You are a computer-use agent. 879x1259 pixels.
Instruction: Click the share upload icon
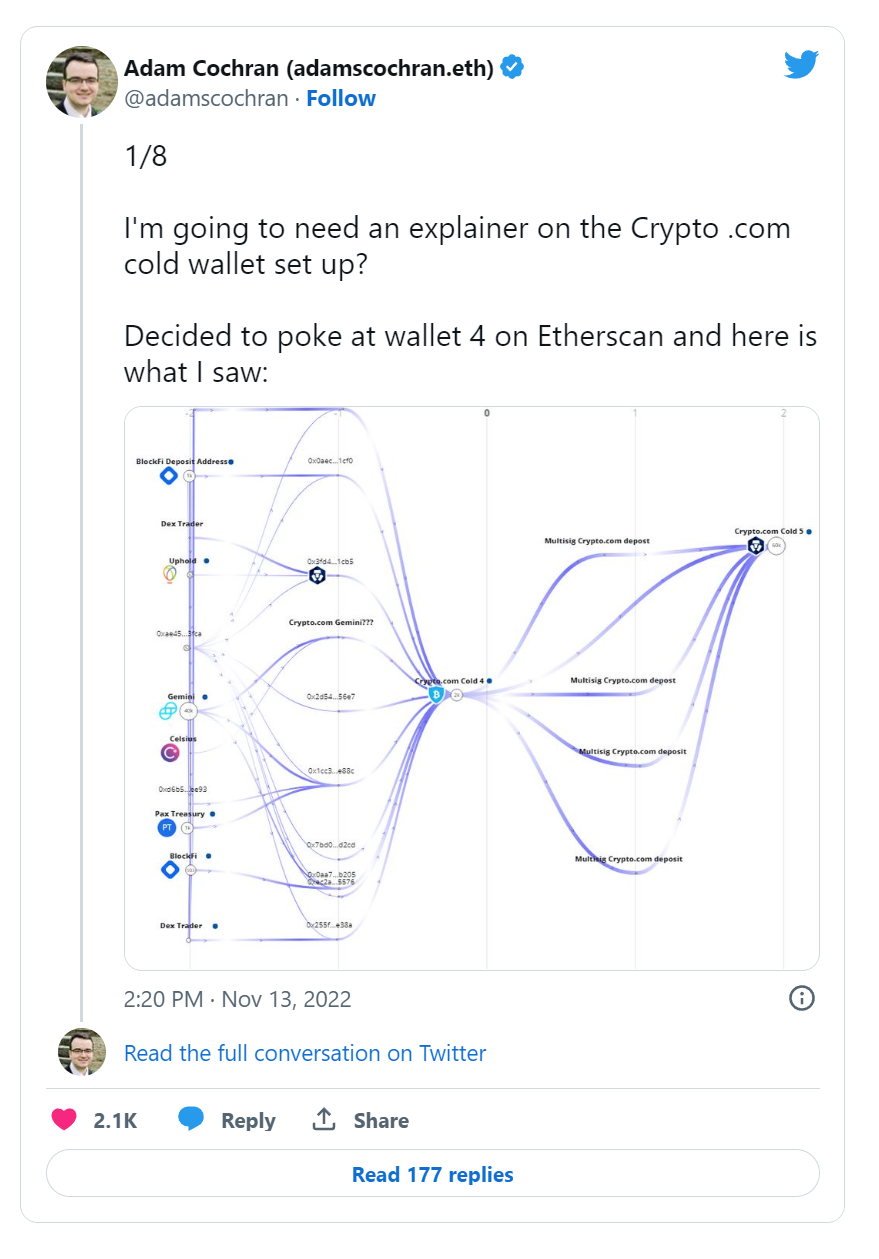(x=323, y=1119)
